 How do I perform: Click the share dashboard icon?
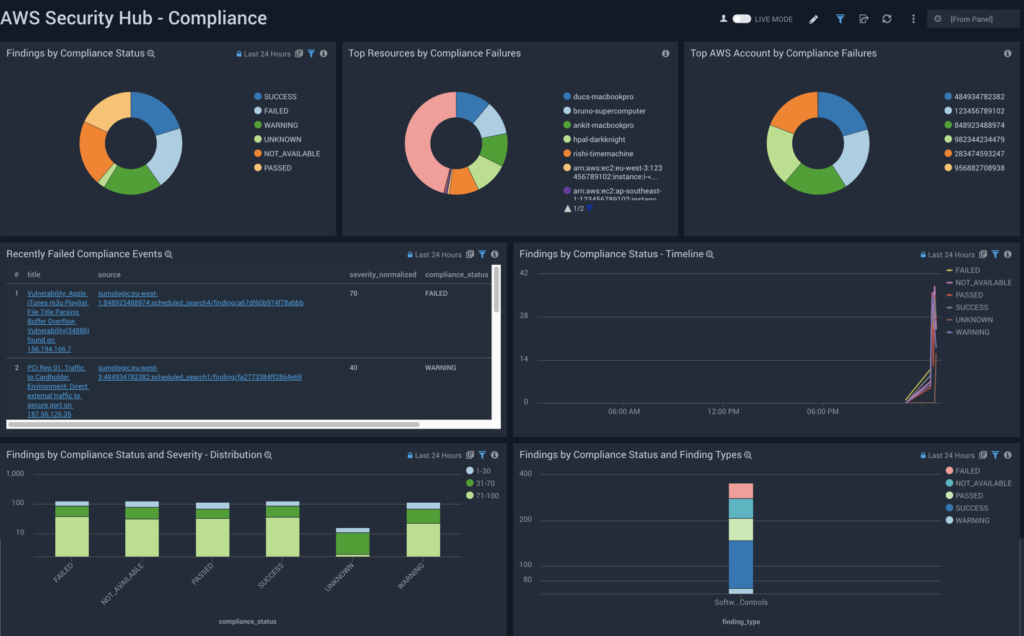[863, 19]
